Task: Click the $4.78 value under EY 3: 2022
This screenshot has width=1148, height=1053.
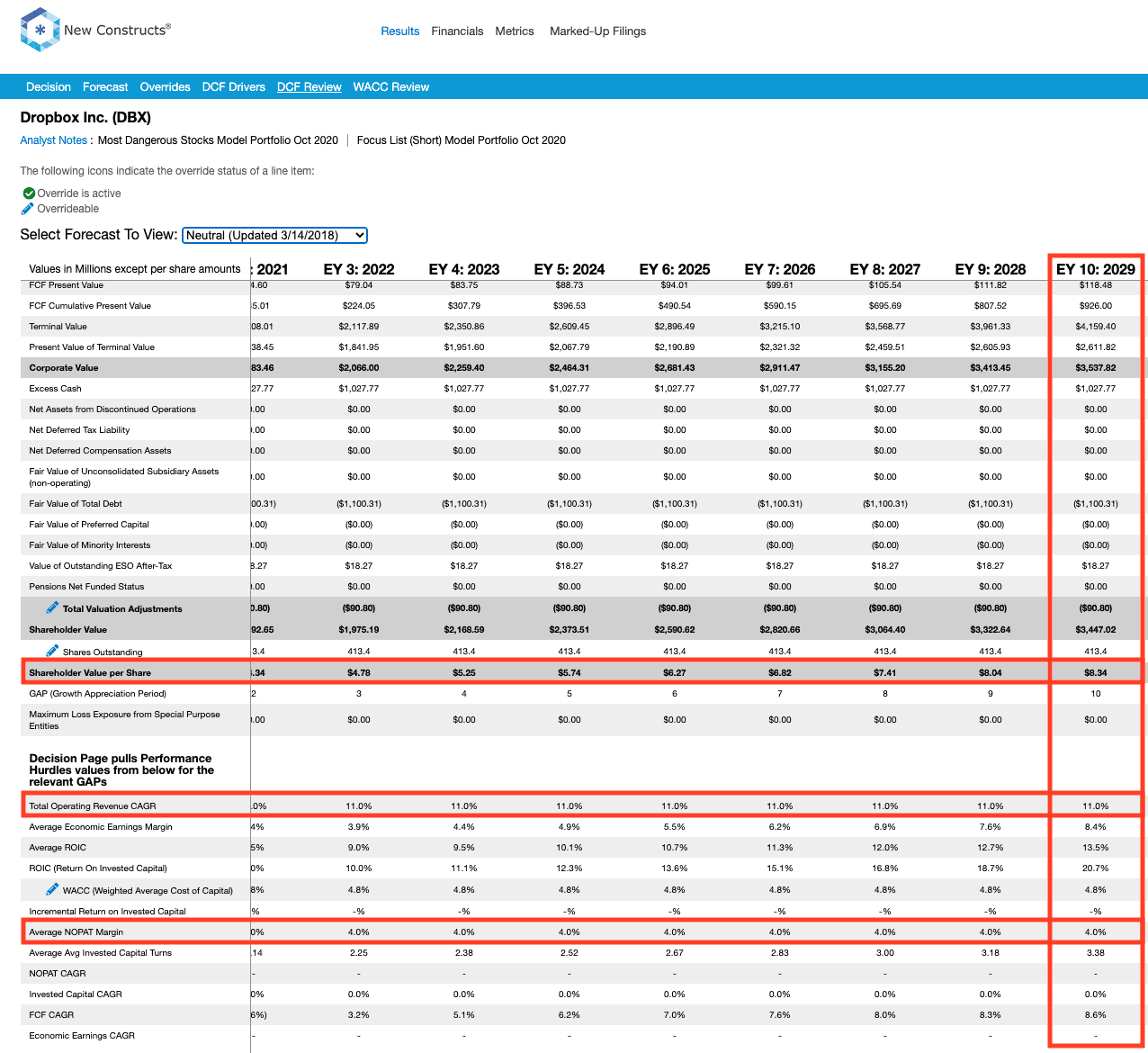Action: (359, 672)
